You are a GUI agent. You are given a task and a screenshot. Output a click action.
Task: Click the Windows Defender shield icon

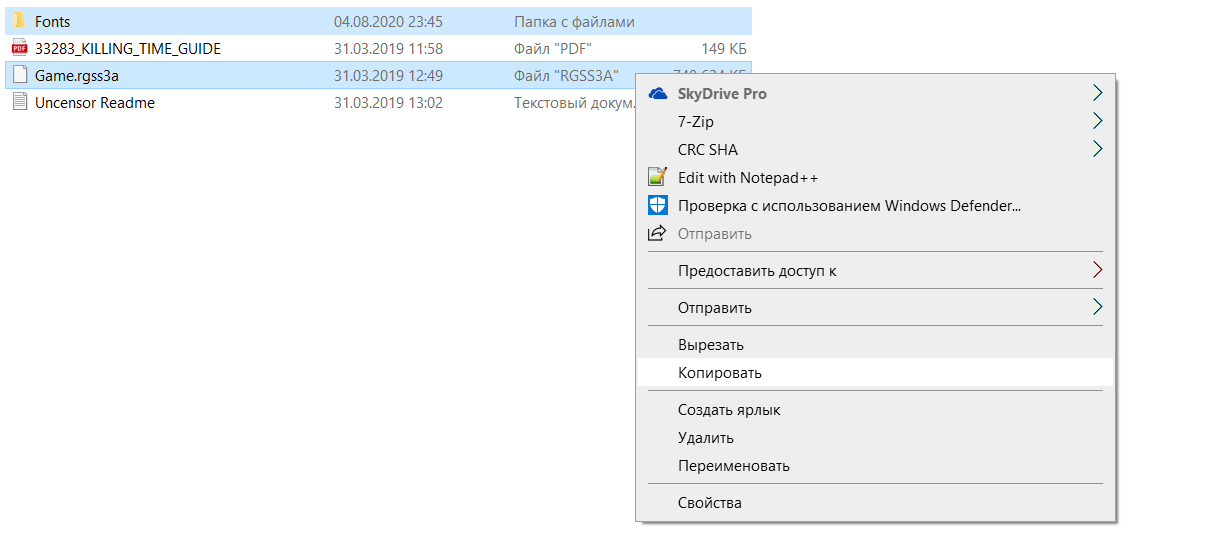click(657, 206)
